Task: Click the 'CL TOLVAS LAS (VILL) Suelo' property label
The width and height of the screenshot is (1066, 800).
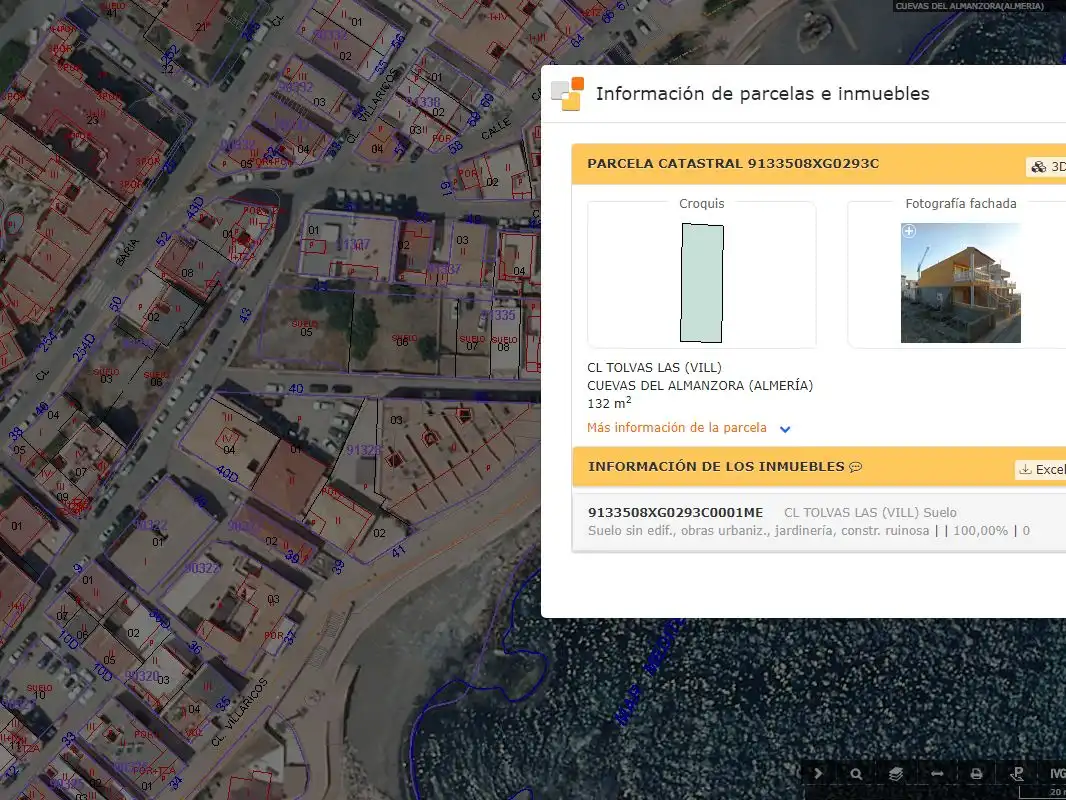Action: [870, 512]
